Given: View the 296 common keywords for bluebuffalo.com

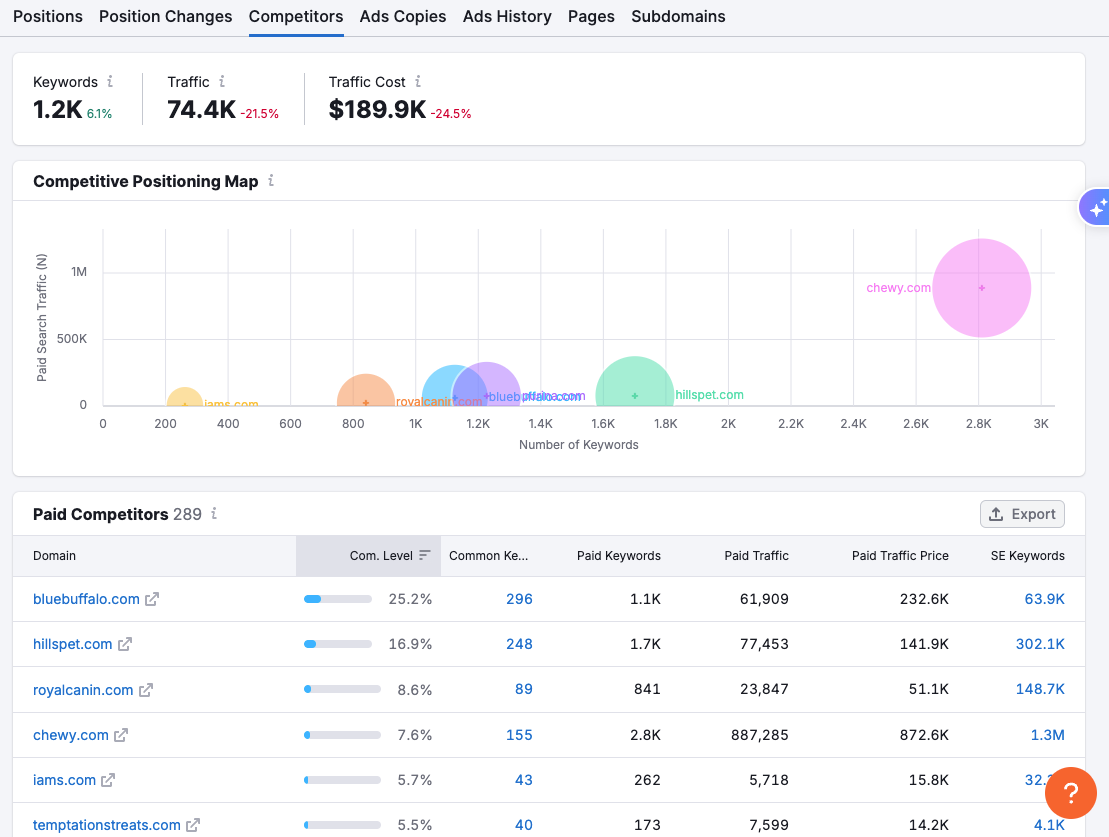Looking at the screenshot, I should (519, 598).
